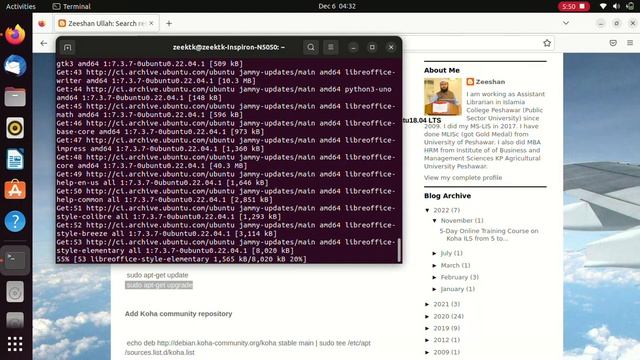Launch LibreOffice Writer from the dock

point(15,159)
